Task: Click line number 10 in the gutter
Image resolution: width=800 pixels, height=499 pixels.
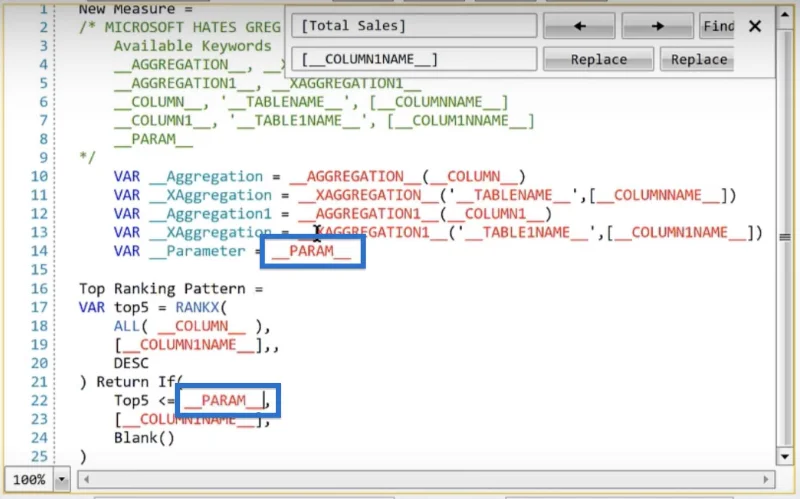Action: tap(39, 176)
